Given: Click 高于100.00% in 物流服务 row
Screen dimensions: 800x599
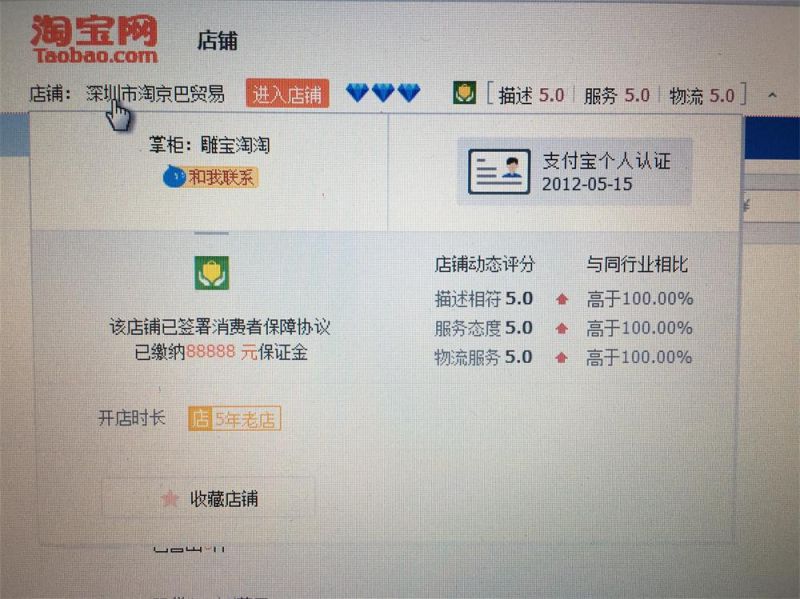Looking at the screenshot, I should [x=639, y=358].
